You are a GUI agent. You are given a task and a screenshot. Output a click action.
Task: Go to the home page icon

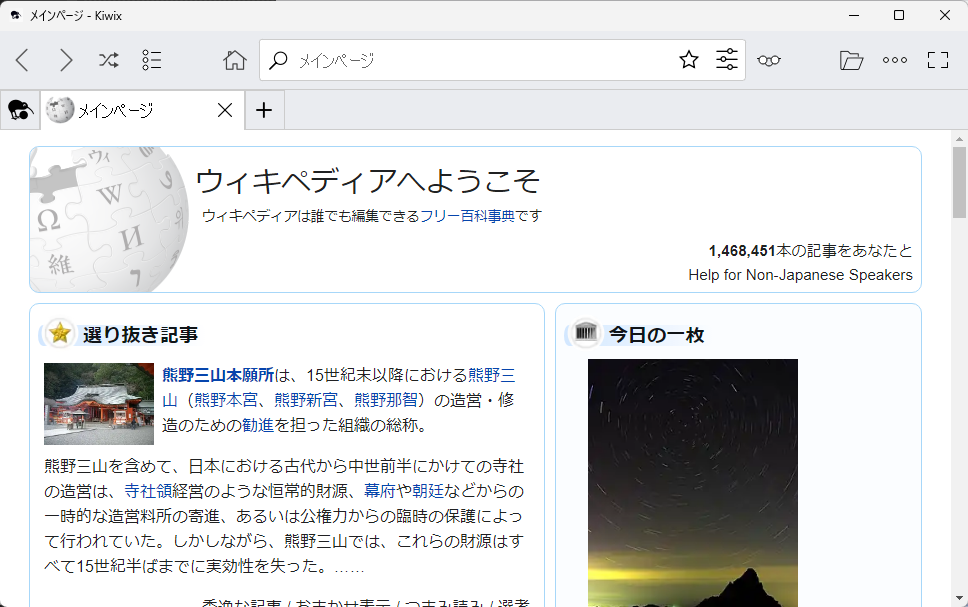point(234,60)
